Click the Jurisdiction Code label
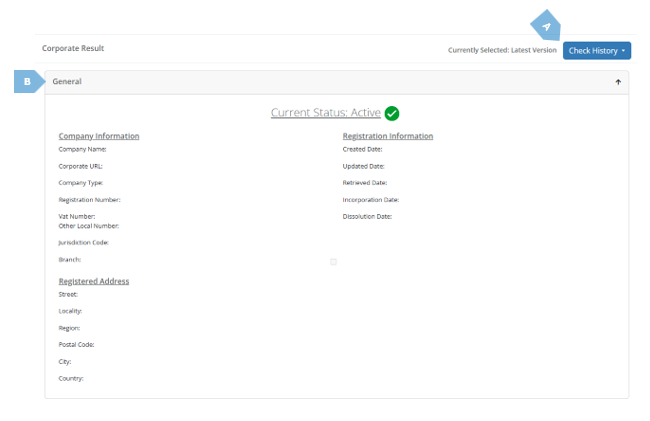Image resolution: width=650 pixels, height=421 pixels. [83, 242]
